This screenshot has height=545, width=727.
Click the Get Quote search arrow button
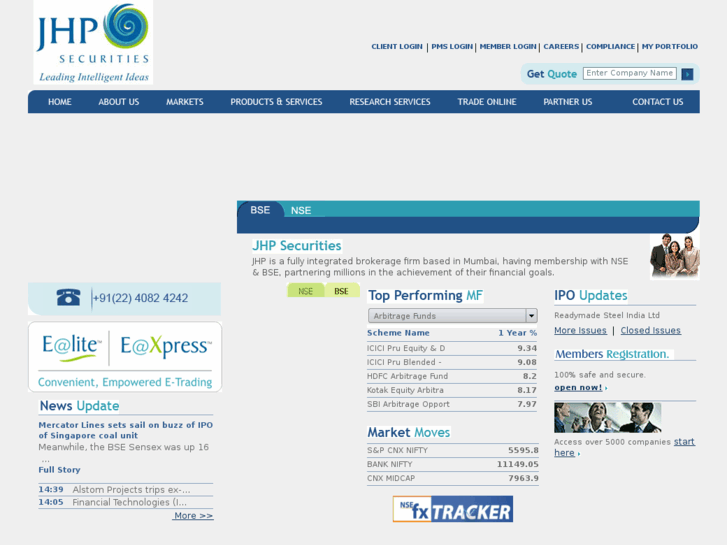pos(687,74)
